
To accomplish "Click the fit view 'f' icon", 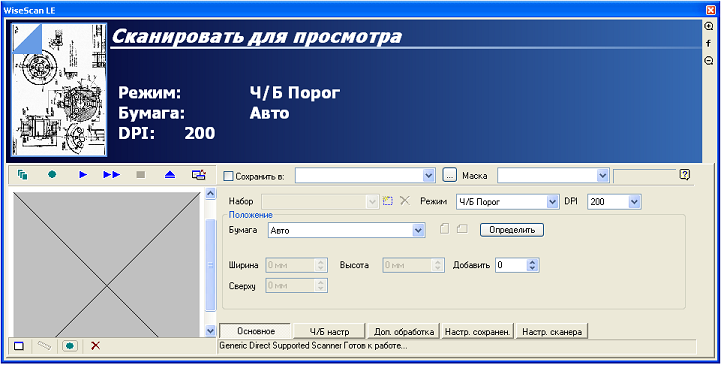I will 709,44.
